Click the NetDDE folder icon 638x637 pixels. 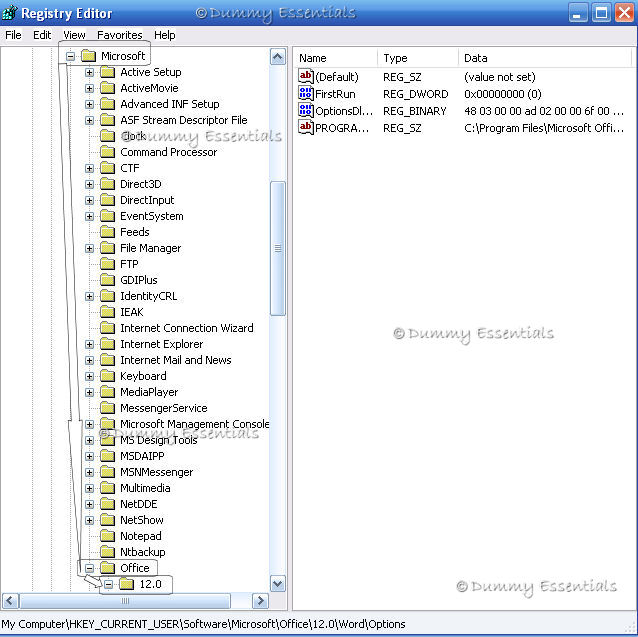(x=107, y=504)
